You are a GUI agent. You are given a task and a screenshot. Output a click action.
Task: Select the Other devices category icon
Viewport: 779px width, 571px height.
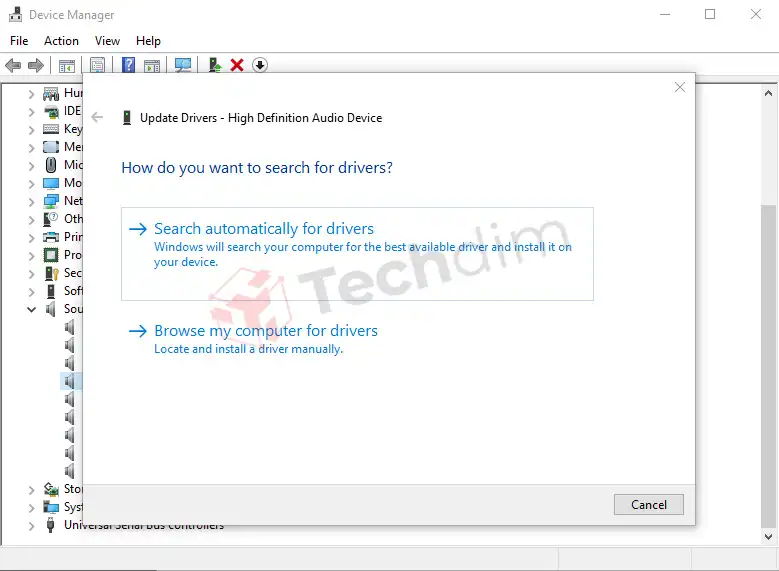pos(51,219)
